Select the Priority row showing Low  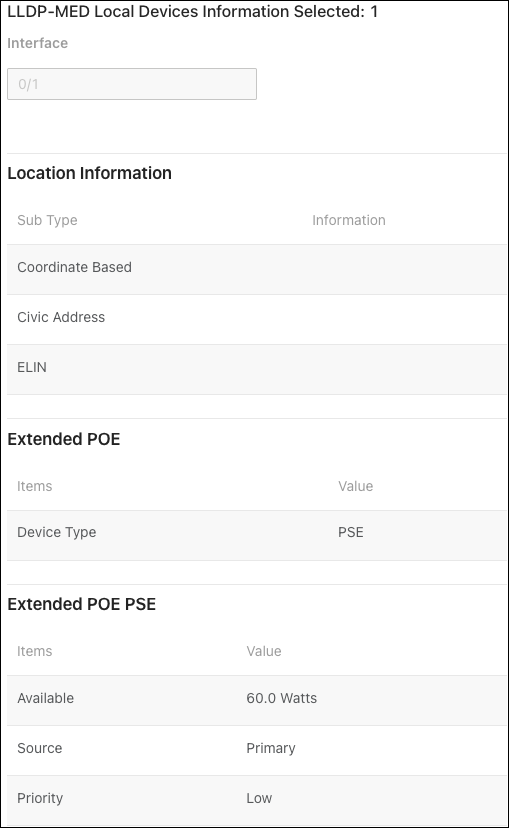coord(257,800)
